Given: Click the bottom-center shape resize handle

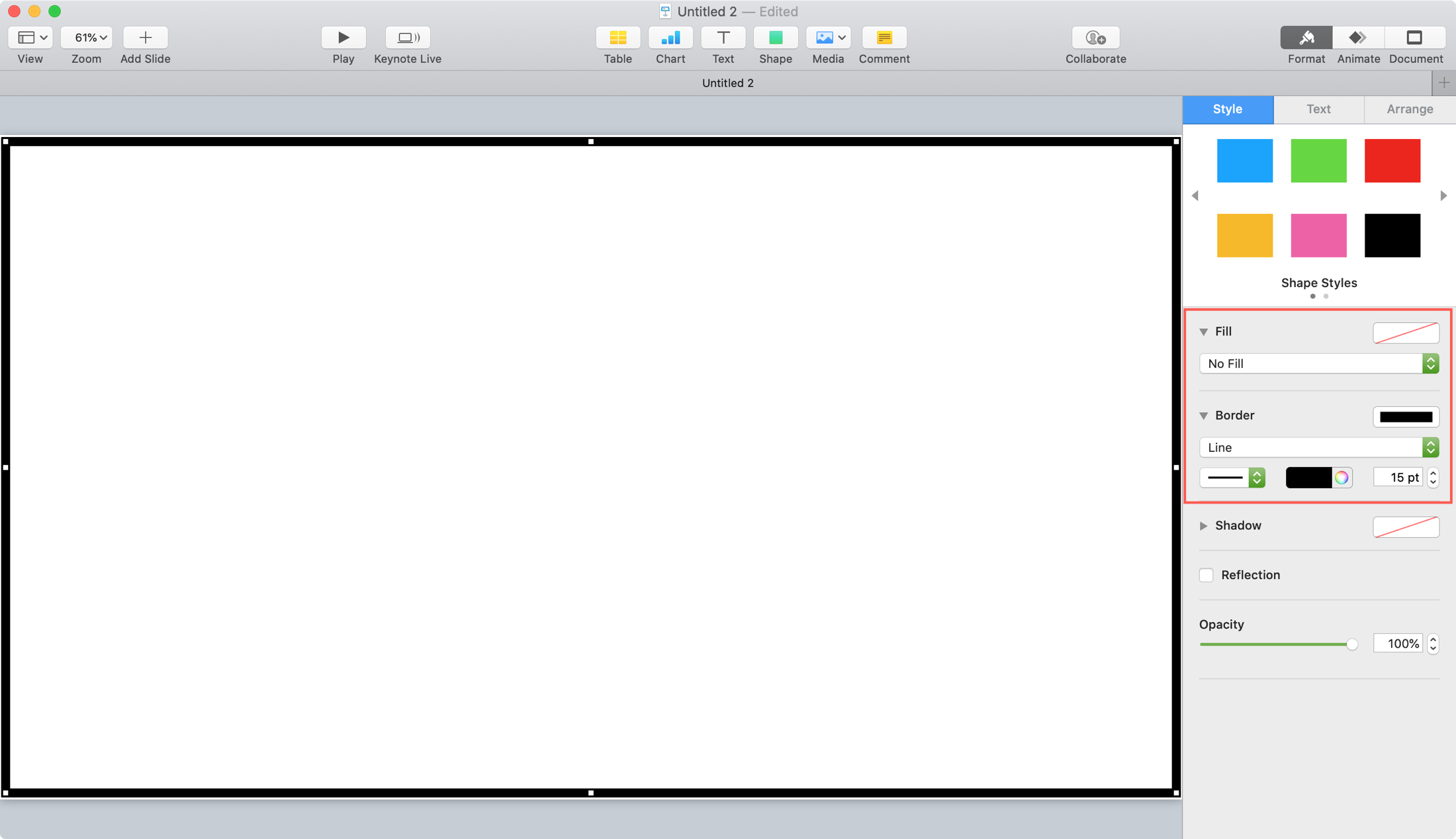Looking at the screenshot, I should 591,793.
